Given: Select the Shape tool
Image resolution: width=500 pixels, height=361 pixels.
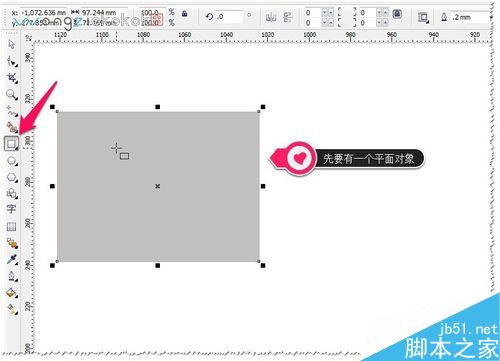Looking at the screenshot, I should 12,61.
